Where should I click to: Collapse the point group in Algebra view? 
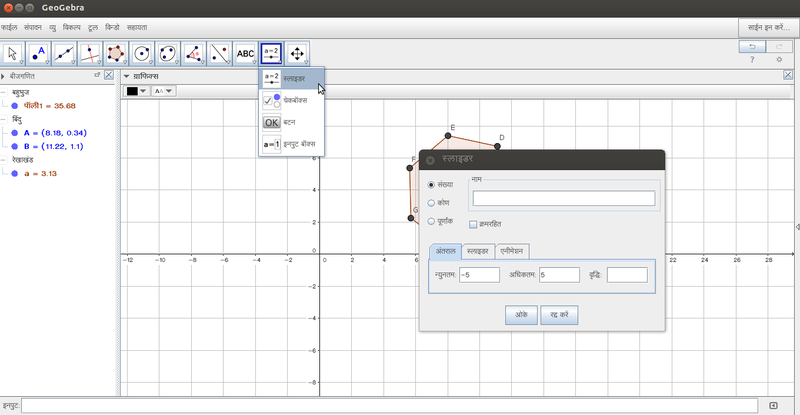[4, 119]
